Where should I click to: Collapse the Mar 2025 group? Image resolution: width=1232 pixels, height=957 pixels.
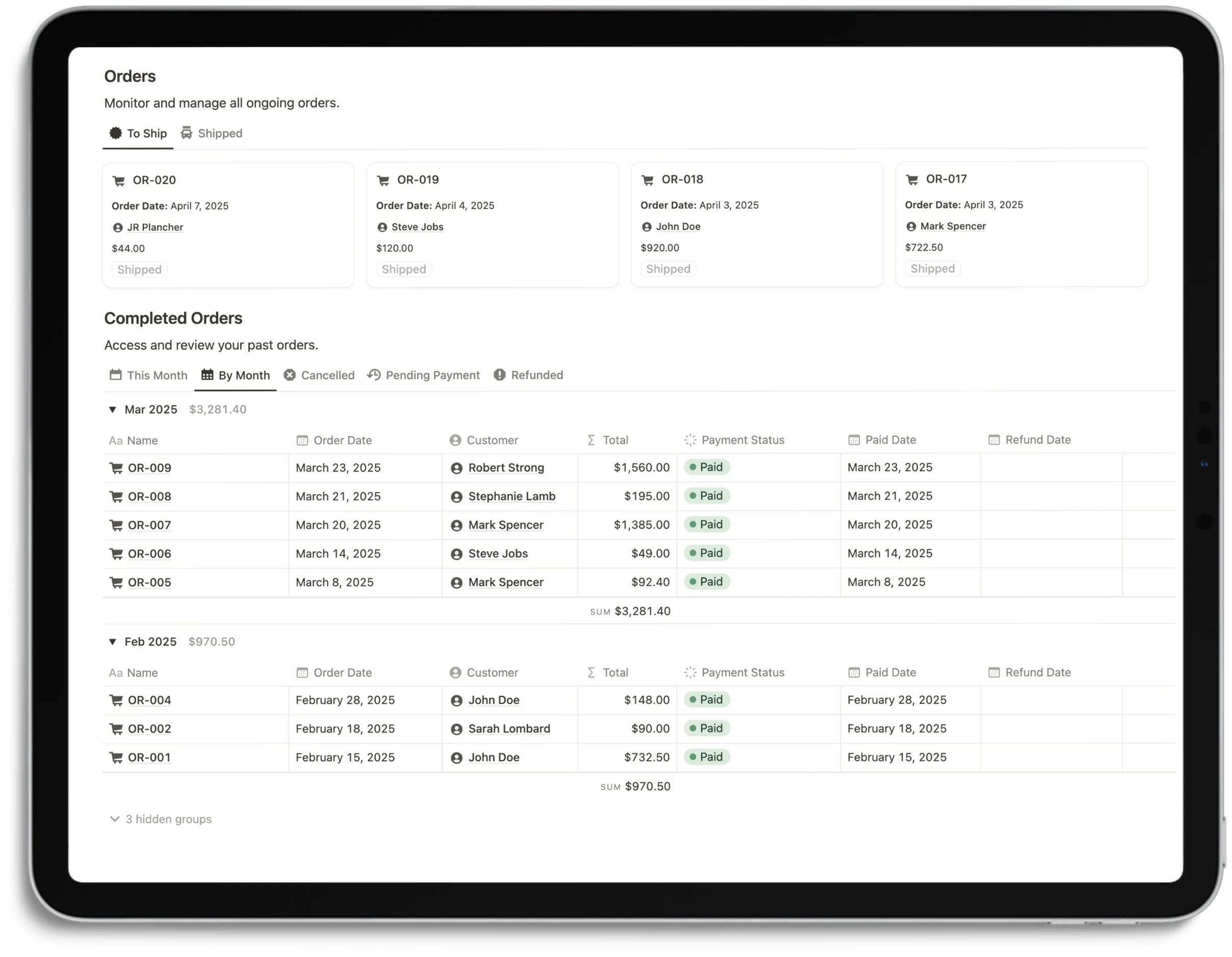tap(112, 410)
